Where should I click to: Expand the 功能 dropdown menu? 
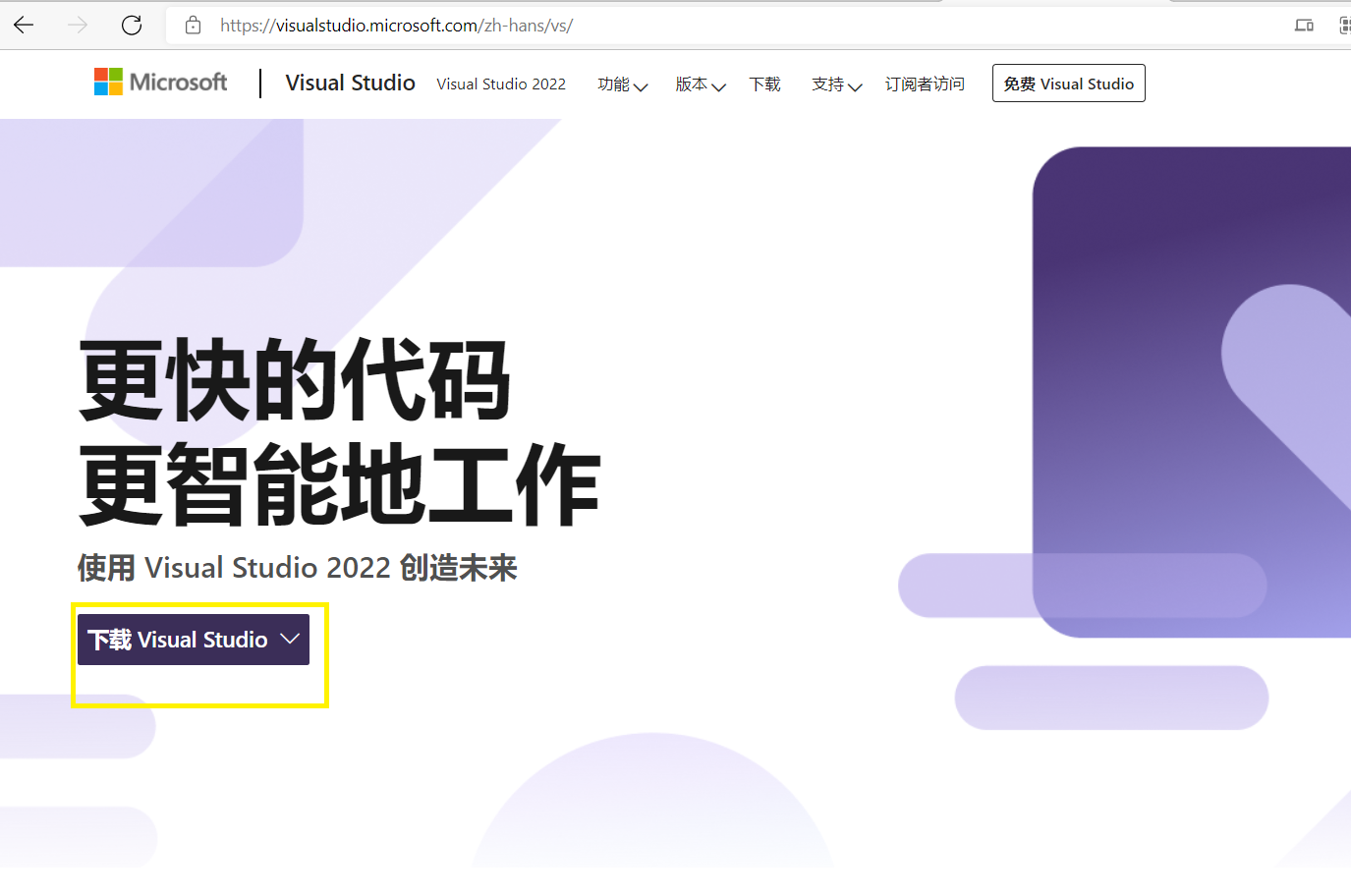click(x=623, y=84)
